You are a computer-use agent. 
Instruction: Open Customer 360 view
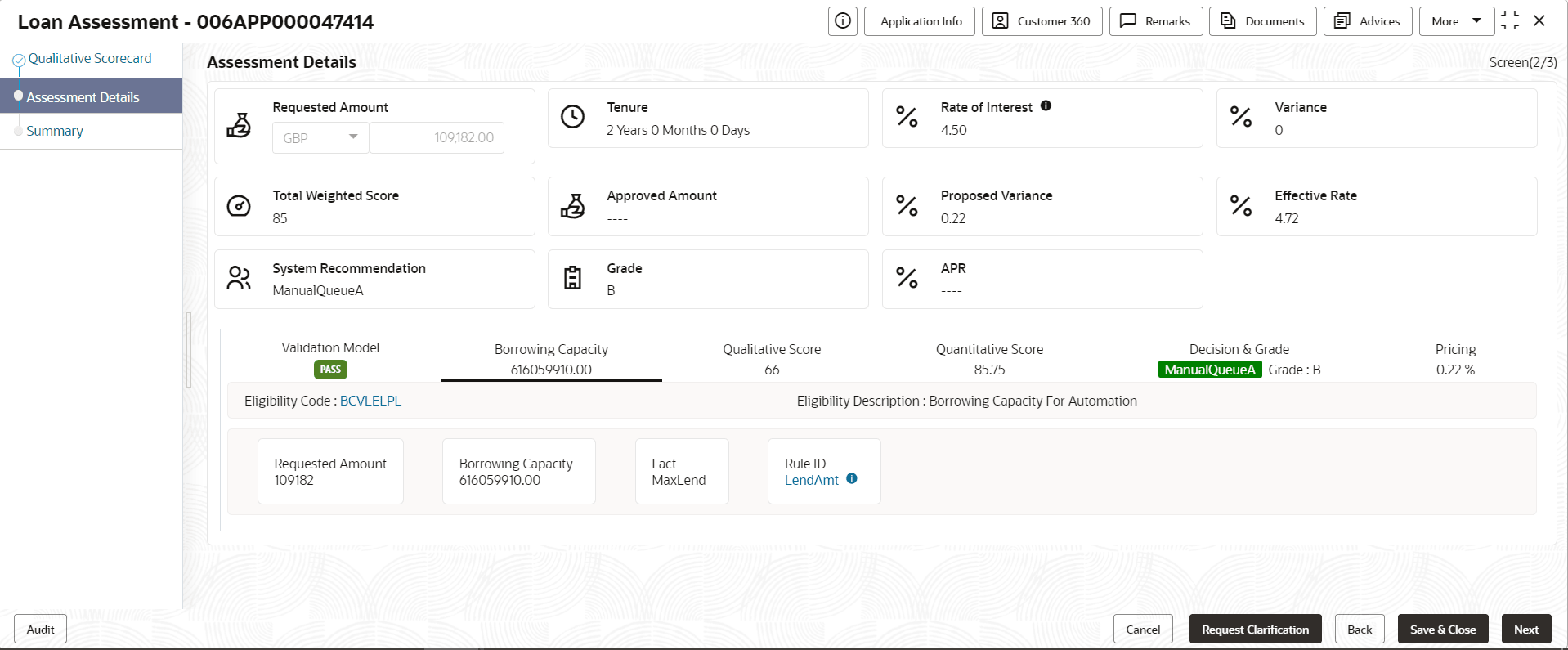click(x=1042, y=21)
